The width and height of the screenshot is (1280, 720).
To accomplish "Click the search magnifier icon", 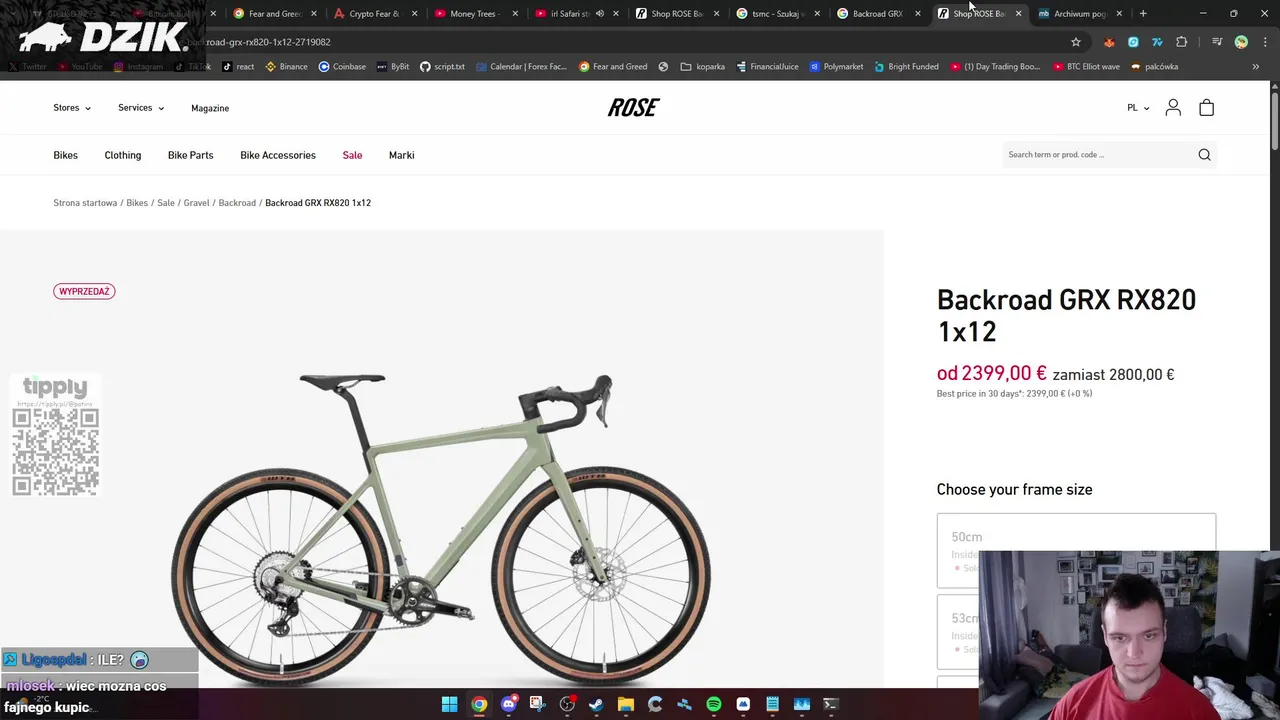I will pos(1204,154).
